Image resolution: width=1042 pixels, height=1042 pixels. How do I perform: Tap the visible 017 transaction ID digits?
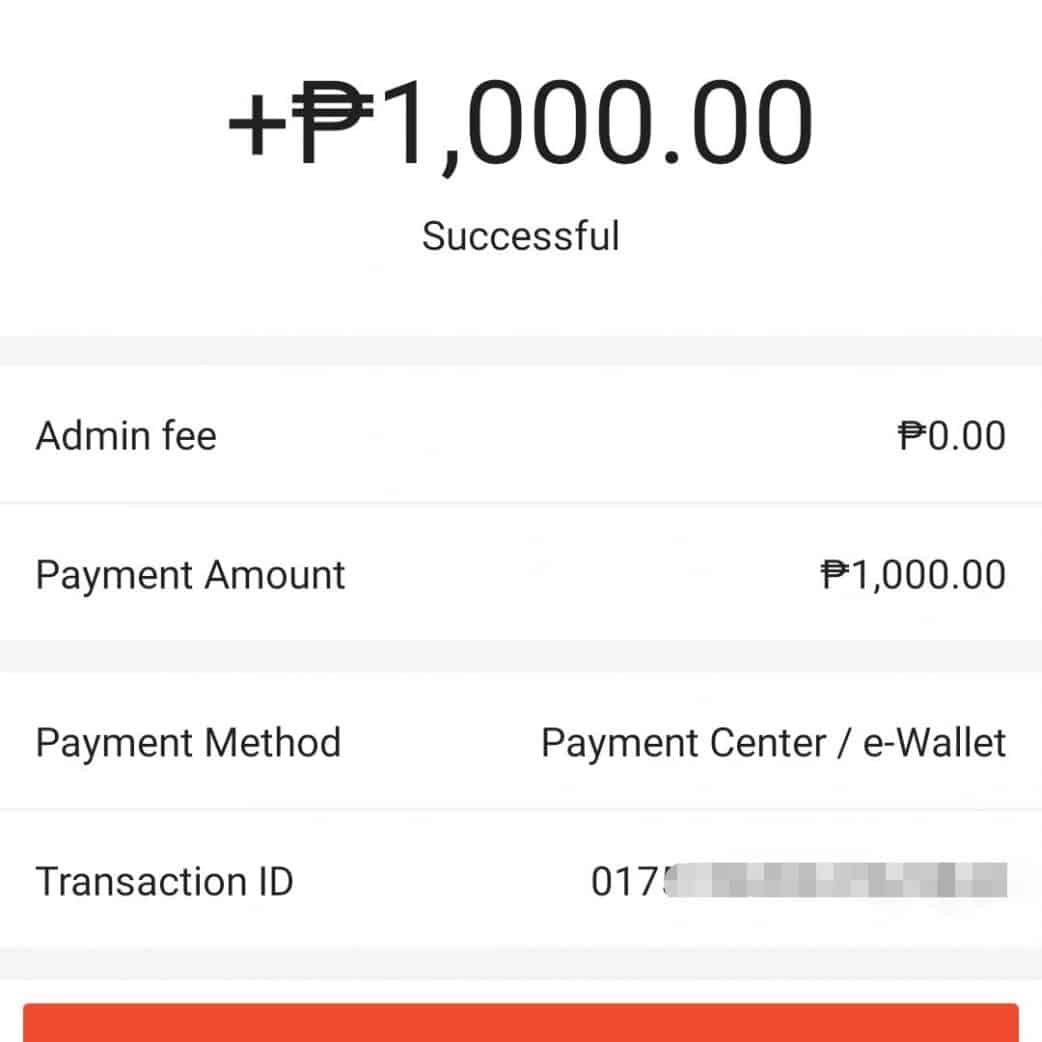626,882
